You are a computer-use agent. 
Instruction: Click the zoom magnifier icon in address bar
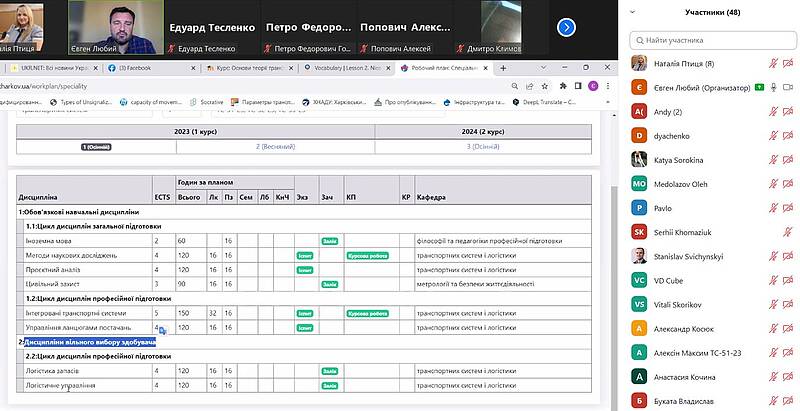pyautogui.click(x=515, y=86)
